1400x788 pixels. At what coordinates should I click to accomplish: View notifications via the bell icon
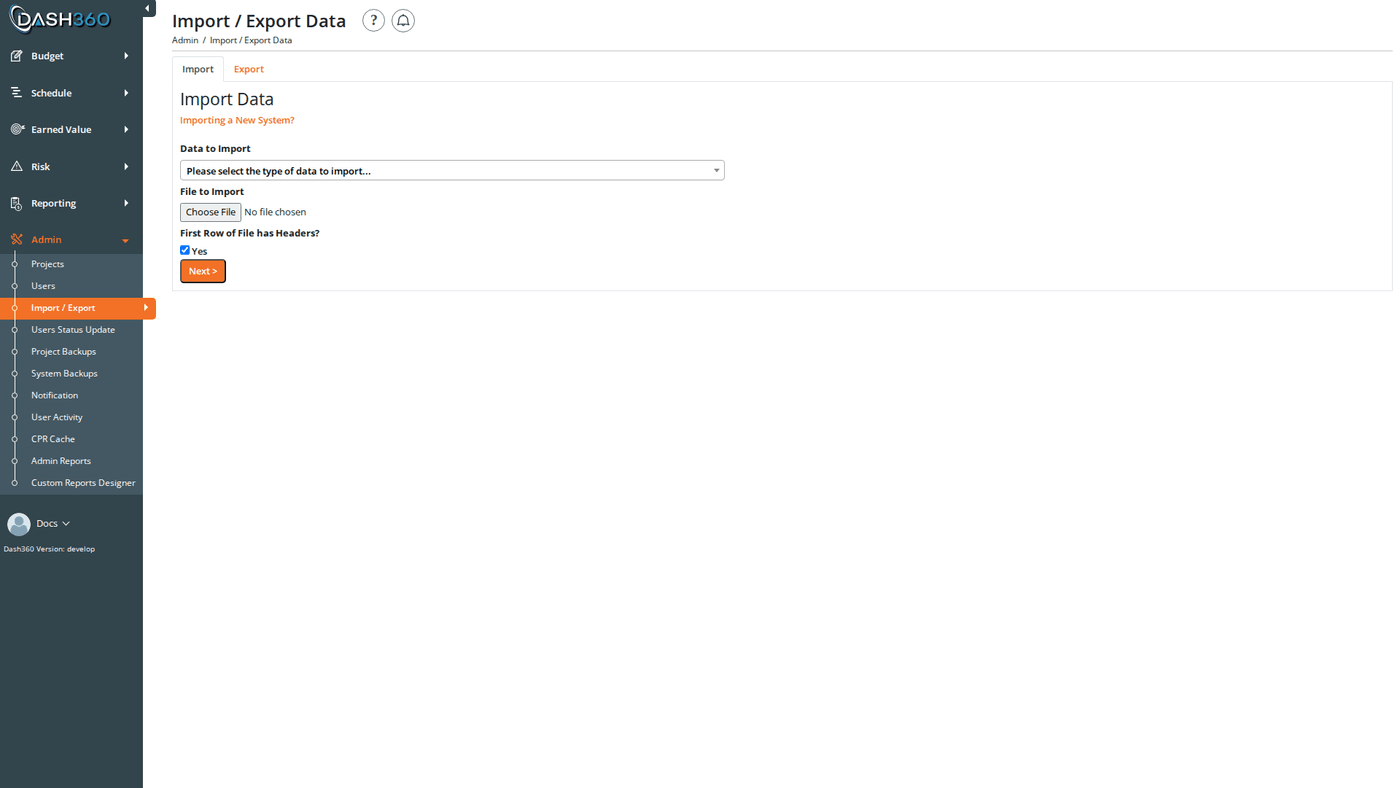pos(403,20)
